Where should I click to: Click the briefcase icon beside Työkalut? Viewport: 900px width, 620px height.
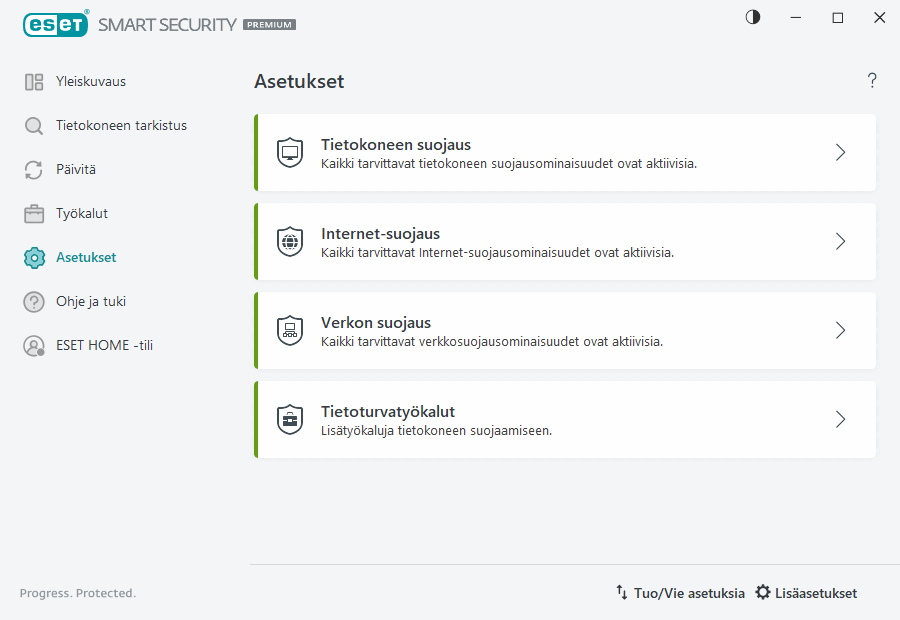(x=33, y=213)
